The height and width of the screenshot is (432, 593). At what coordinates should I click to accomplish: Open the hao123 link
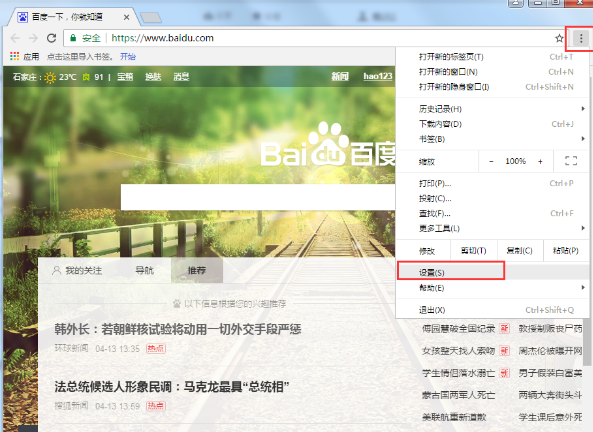[x=378, y=76]
